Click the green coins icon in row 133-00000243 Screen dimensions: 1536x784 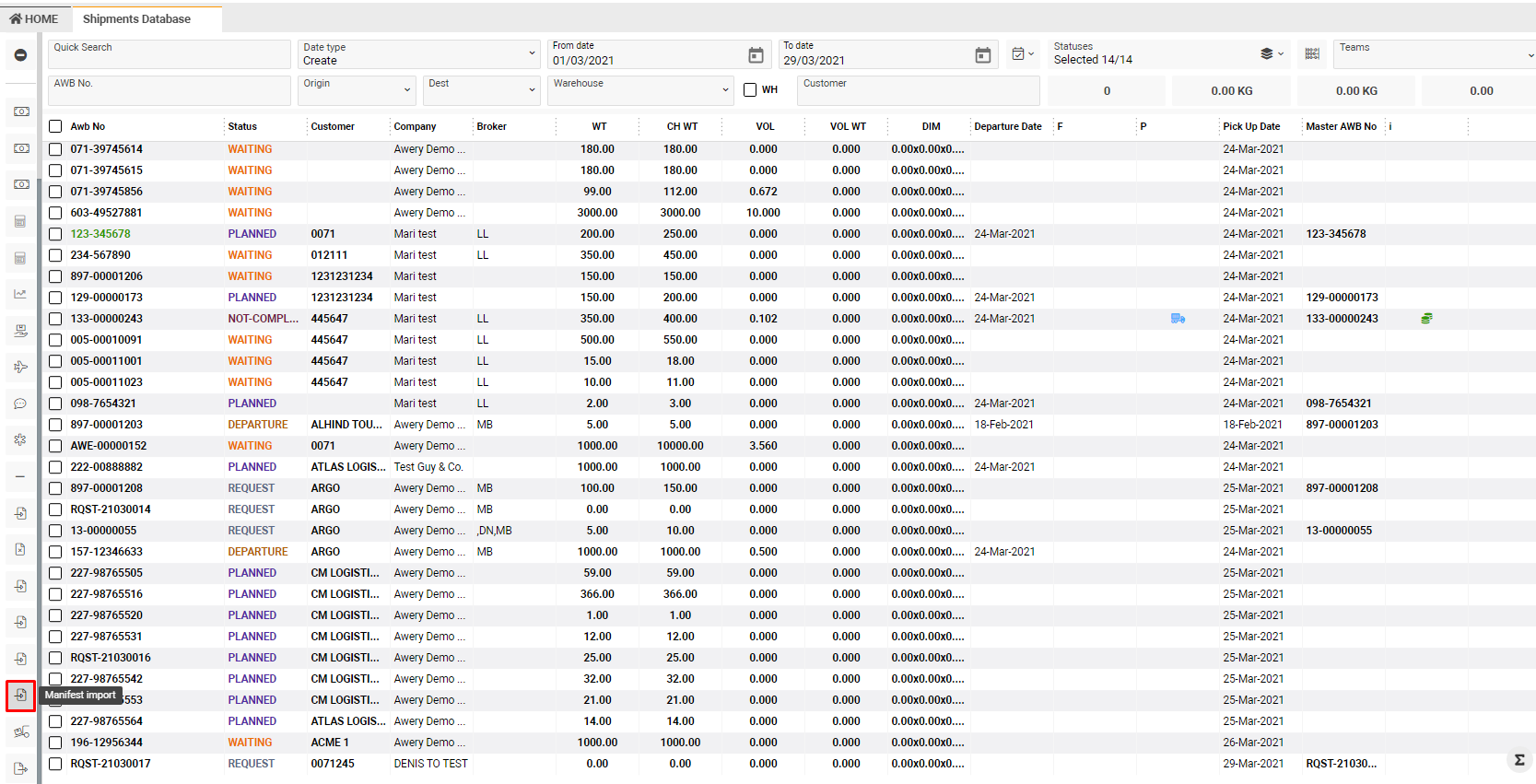tap(1426, 319)
